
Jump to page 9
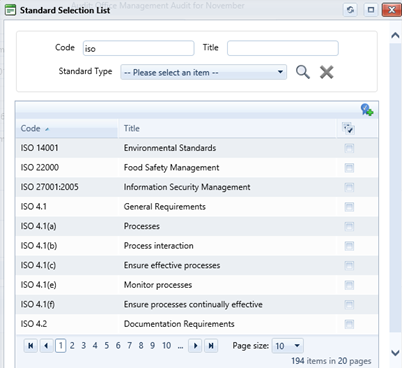(152, 346)
